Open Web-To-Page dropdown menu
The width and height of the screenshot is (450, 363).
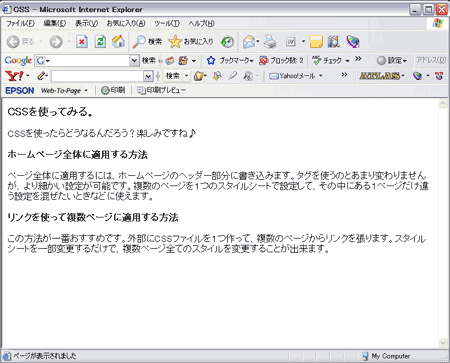coord(64,90)
